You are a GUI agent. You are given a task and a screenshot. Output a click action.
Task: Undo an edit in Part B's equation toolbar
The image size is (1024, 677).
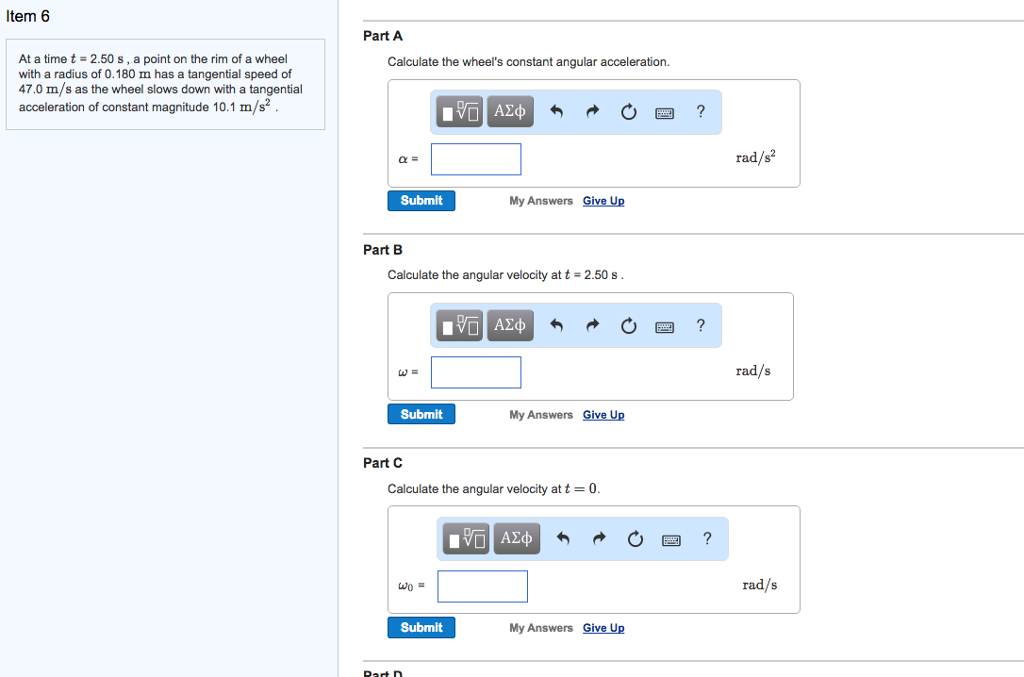(556, 325)
